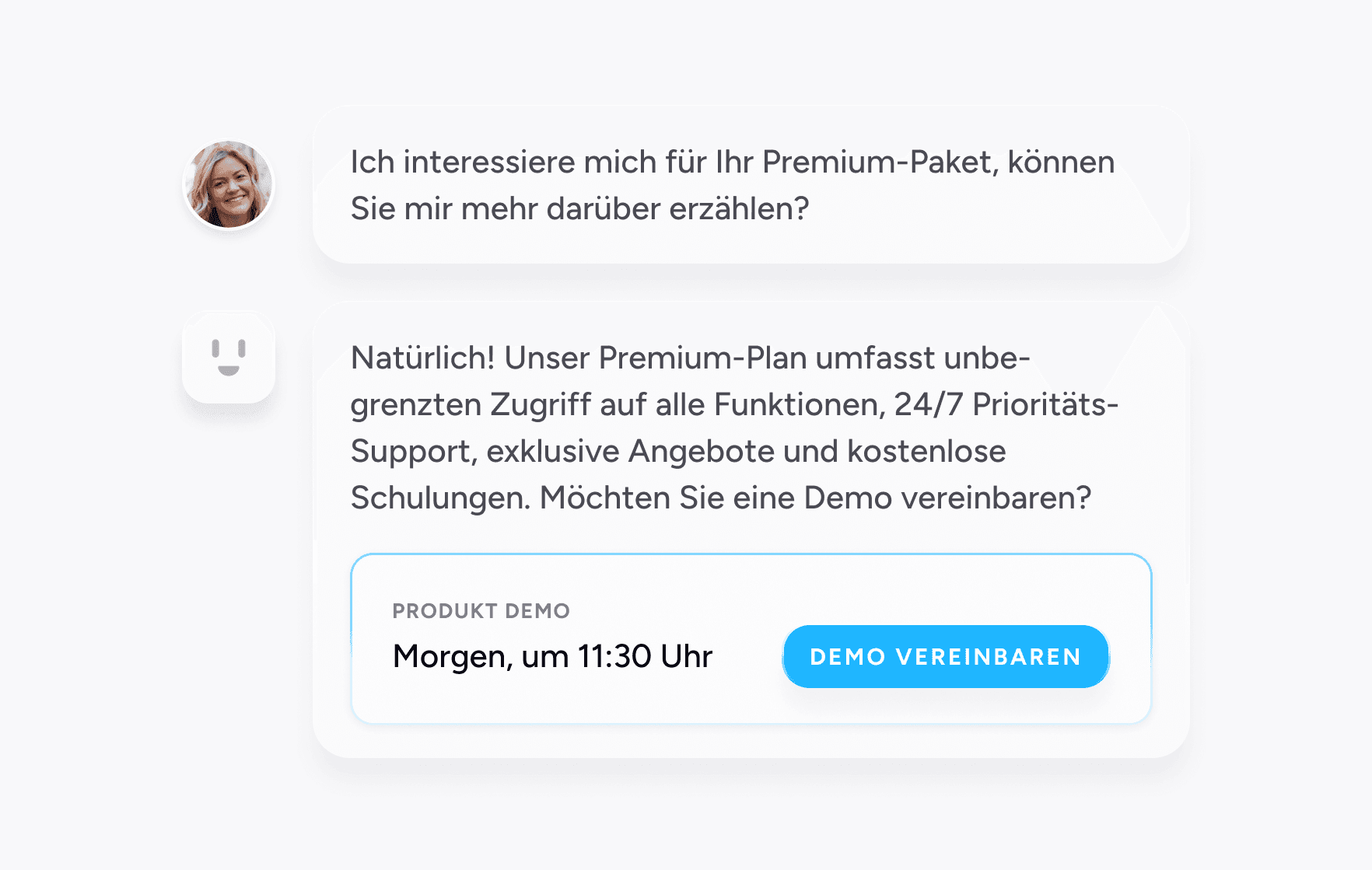Click 'Prioritäts-' text in bot reply
The image size is (1372, 870).
click(1045, 405)
